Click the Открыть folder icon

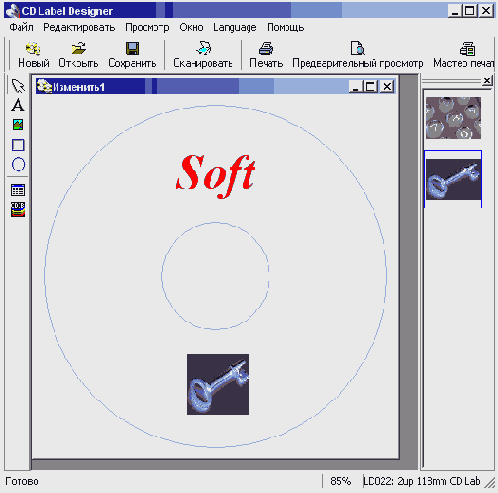[79, 49]
